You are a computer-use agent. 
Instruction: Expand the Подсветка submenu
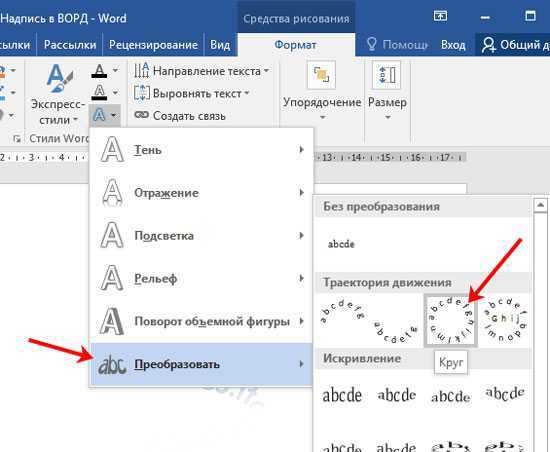pyautogui.click(x=201, y=236)
